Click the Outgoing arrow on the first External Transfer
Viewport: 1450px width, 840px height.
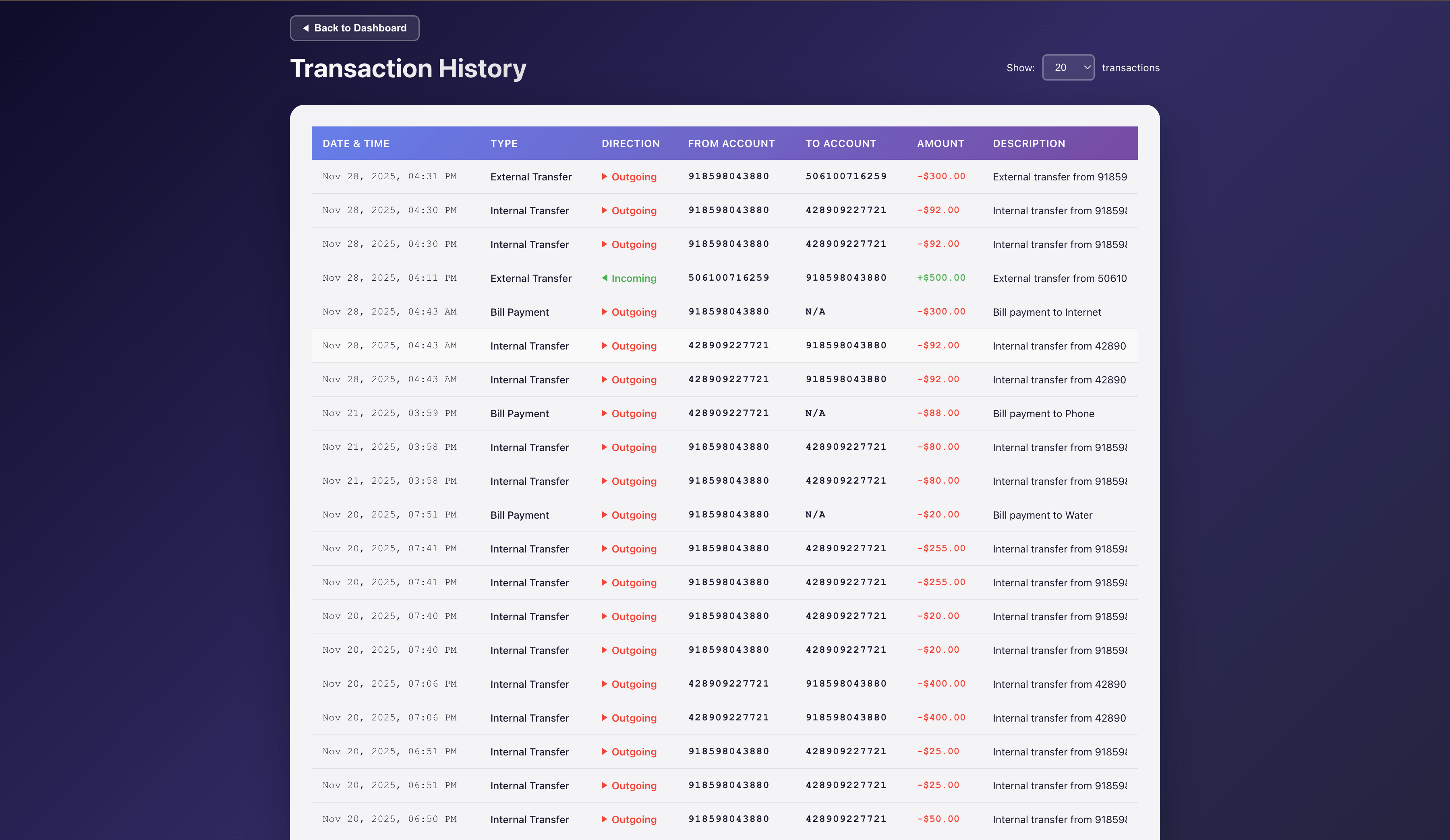click(x=604, y=177)
